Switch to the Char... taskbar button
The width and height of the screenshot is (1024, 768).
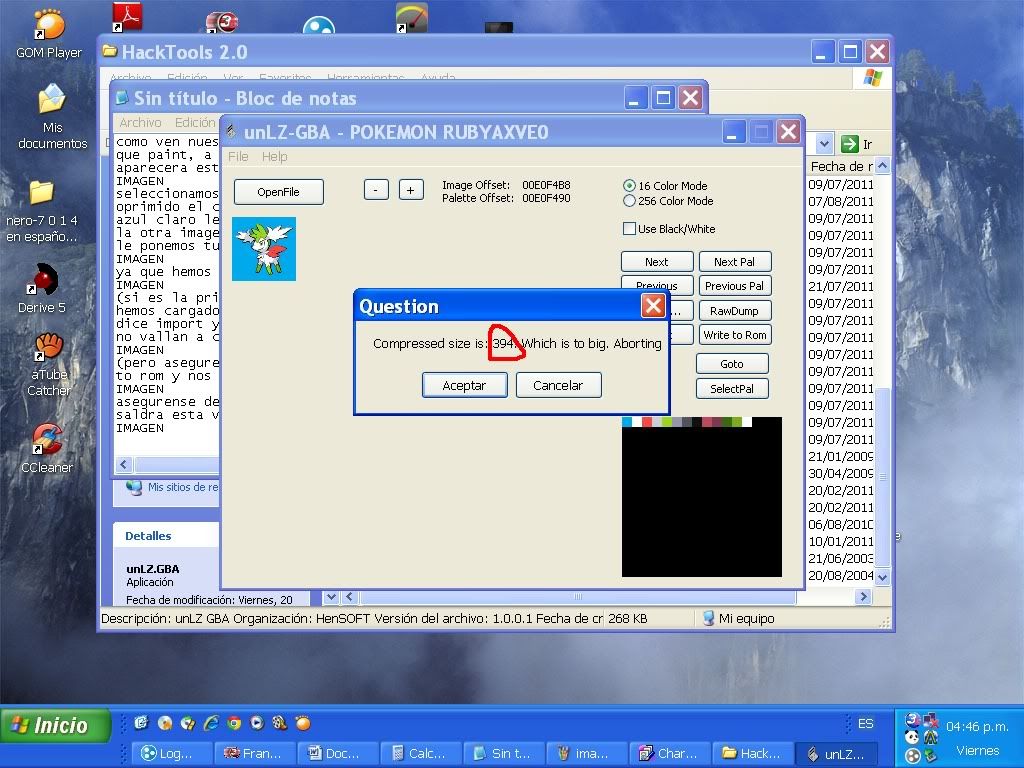[669, 753]
